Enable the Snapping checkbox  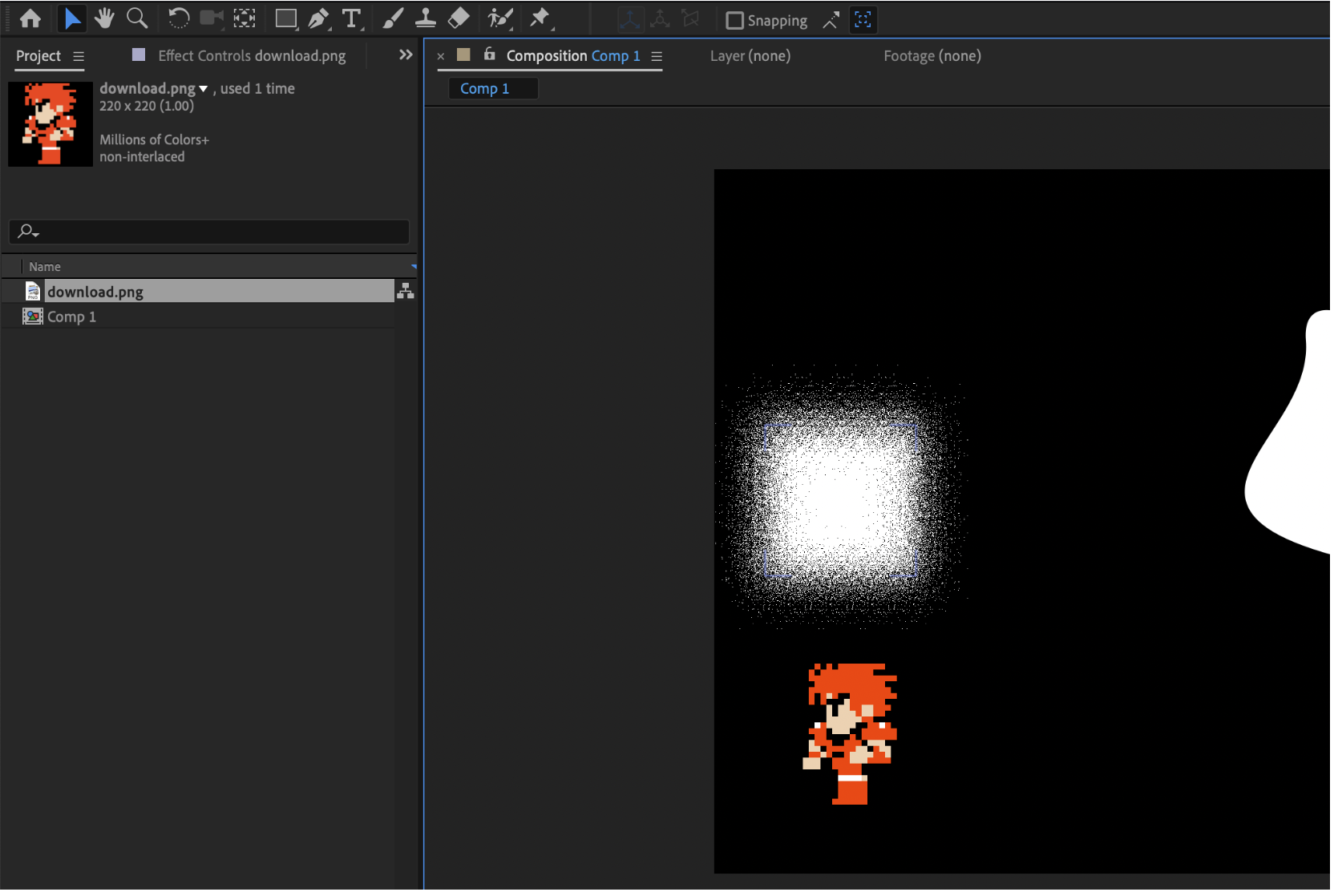pyautogui.click(x=734, y=21)
